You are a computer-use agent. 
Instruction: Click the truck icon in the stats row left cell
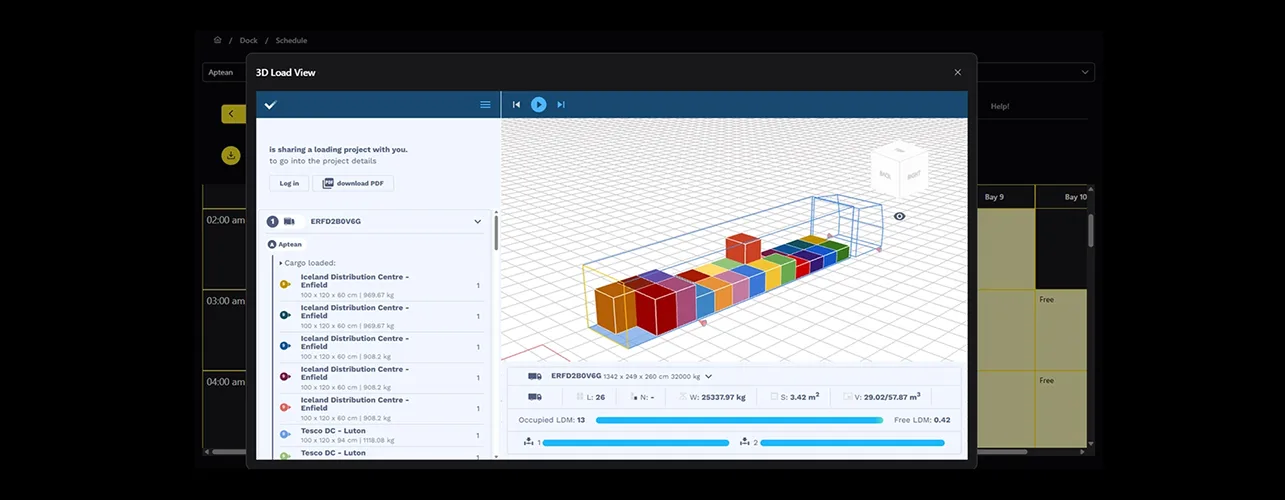coord(534,397)
